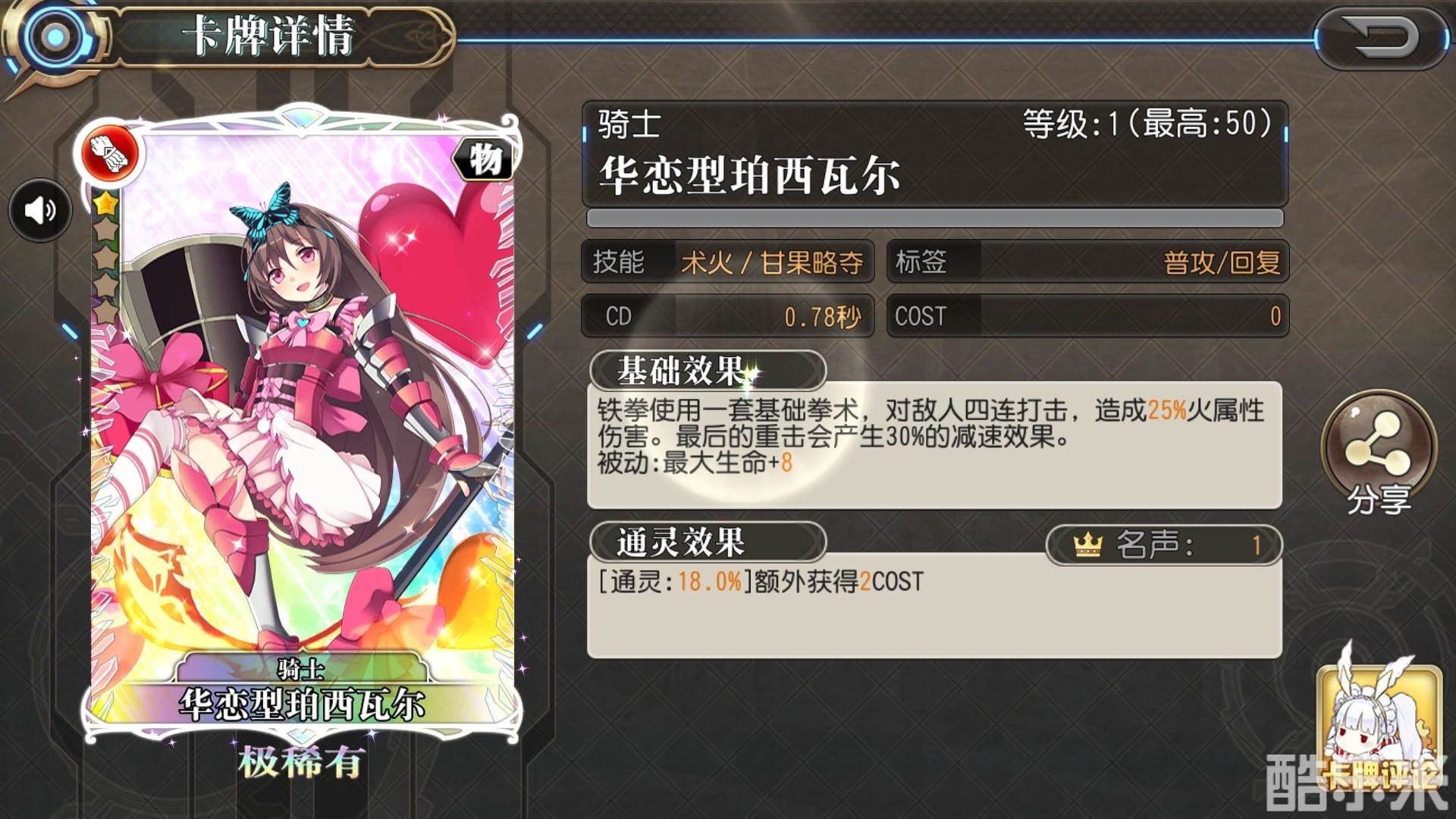The image size is (1456, 819).
Task: Tap the 极稀有 rarity label
Action: [x=303, y=762]
